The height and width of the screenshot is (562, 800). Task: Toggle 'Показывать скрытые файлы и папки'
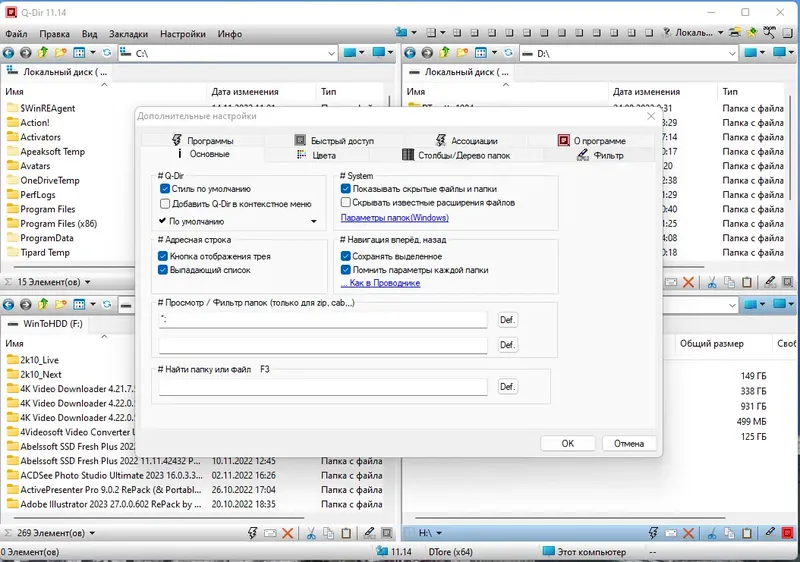click(x=345, y=189)
